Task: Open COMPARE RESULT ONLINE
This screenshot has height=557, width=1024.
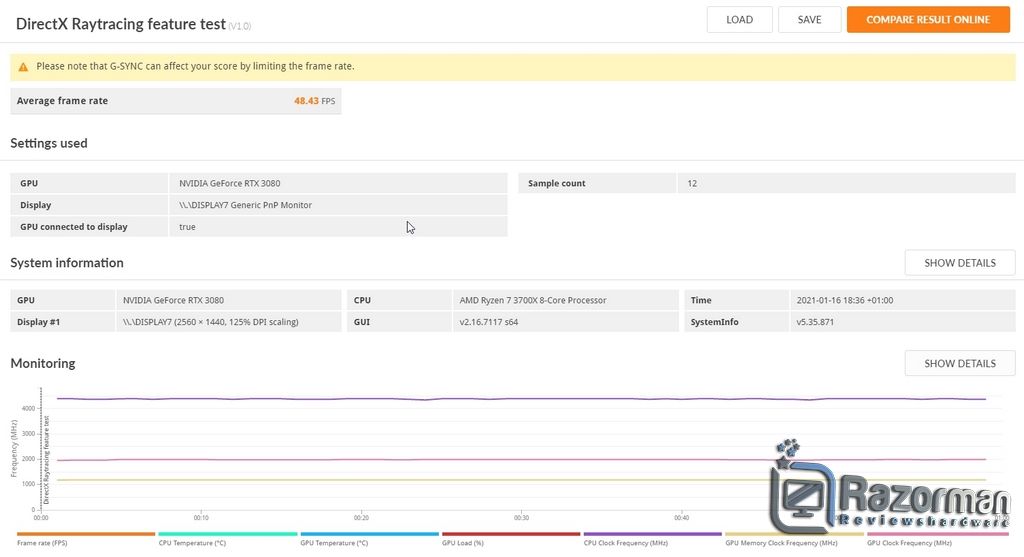Action: coord(928,20)
